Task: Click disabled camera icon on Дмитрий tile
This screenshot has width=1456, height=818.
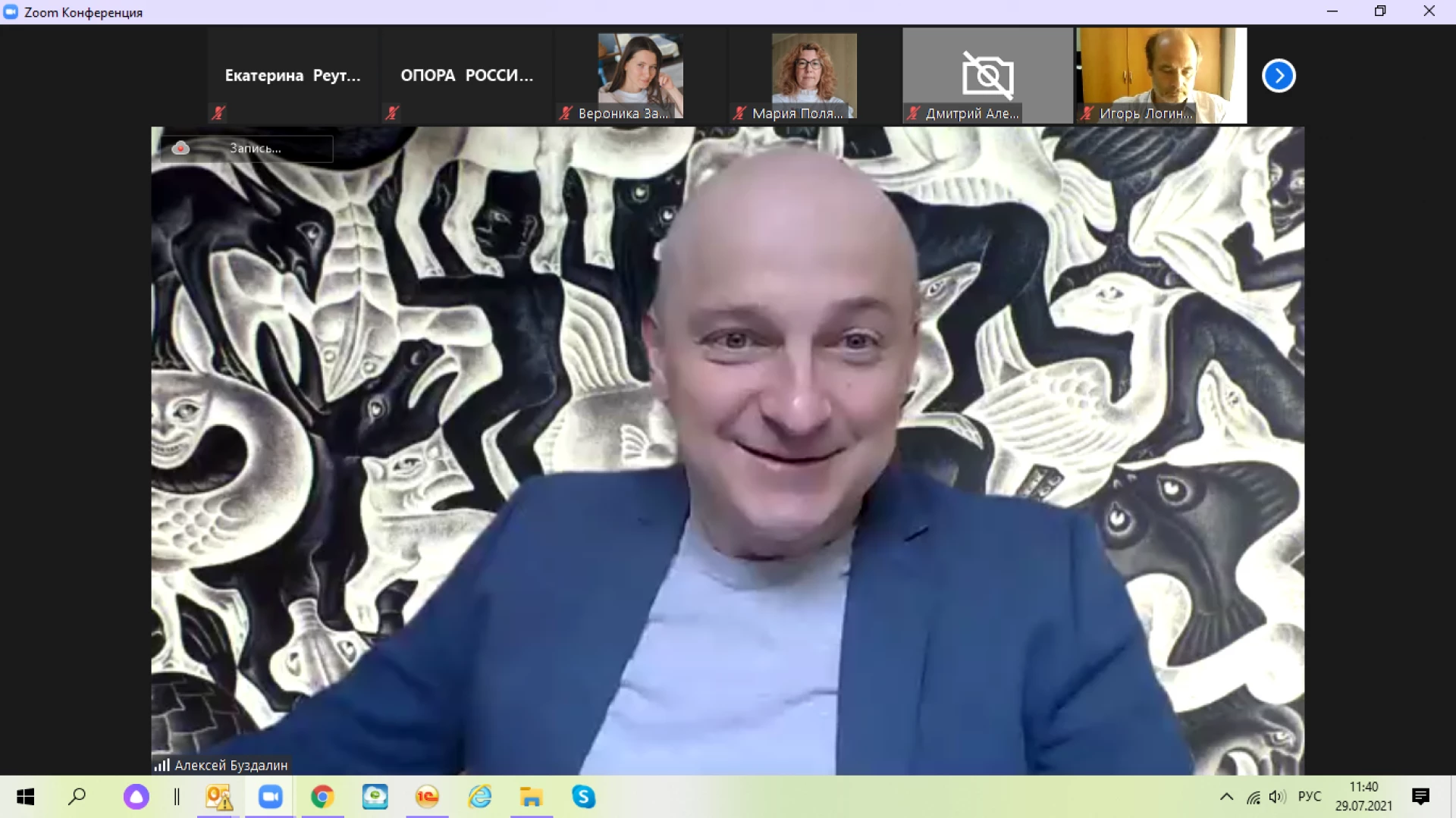Action: (988, 75)
